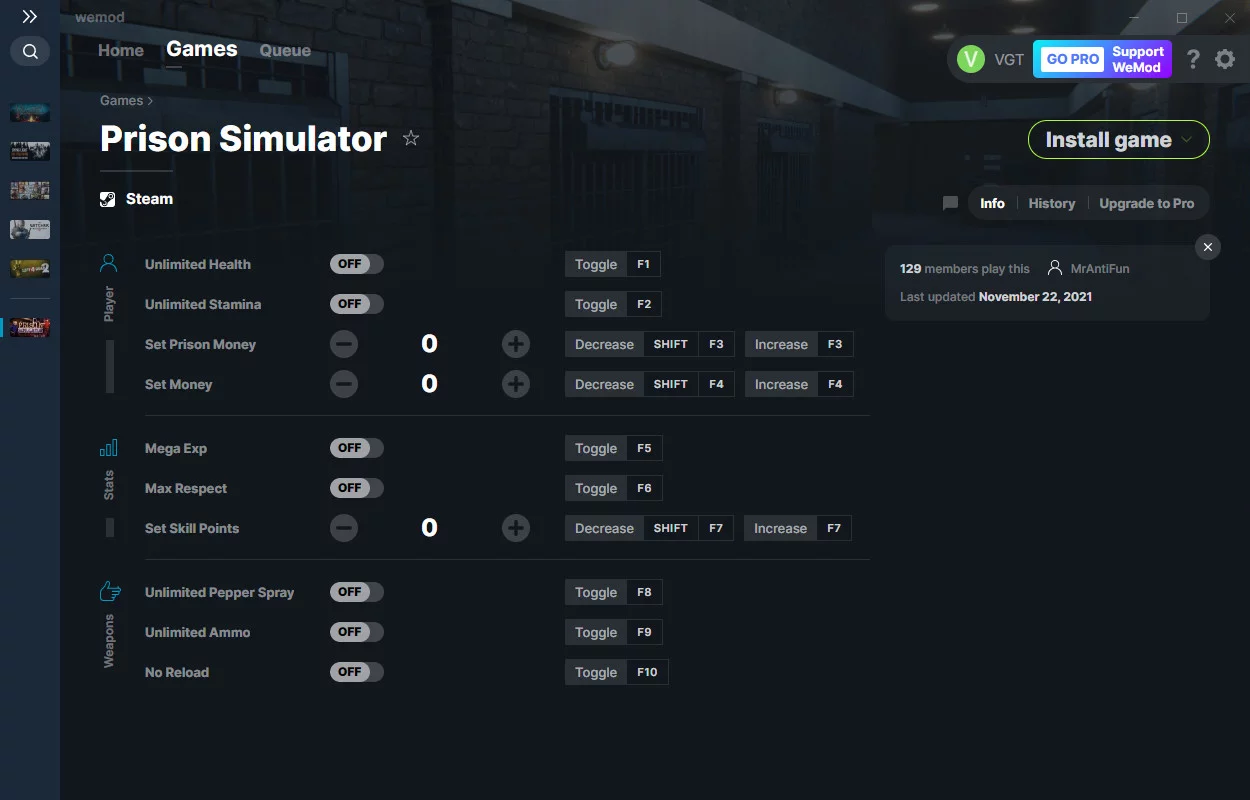
Task: Click the F9 Toggle hotkey for Unlimited Ammo
Action: pos(613,632)
